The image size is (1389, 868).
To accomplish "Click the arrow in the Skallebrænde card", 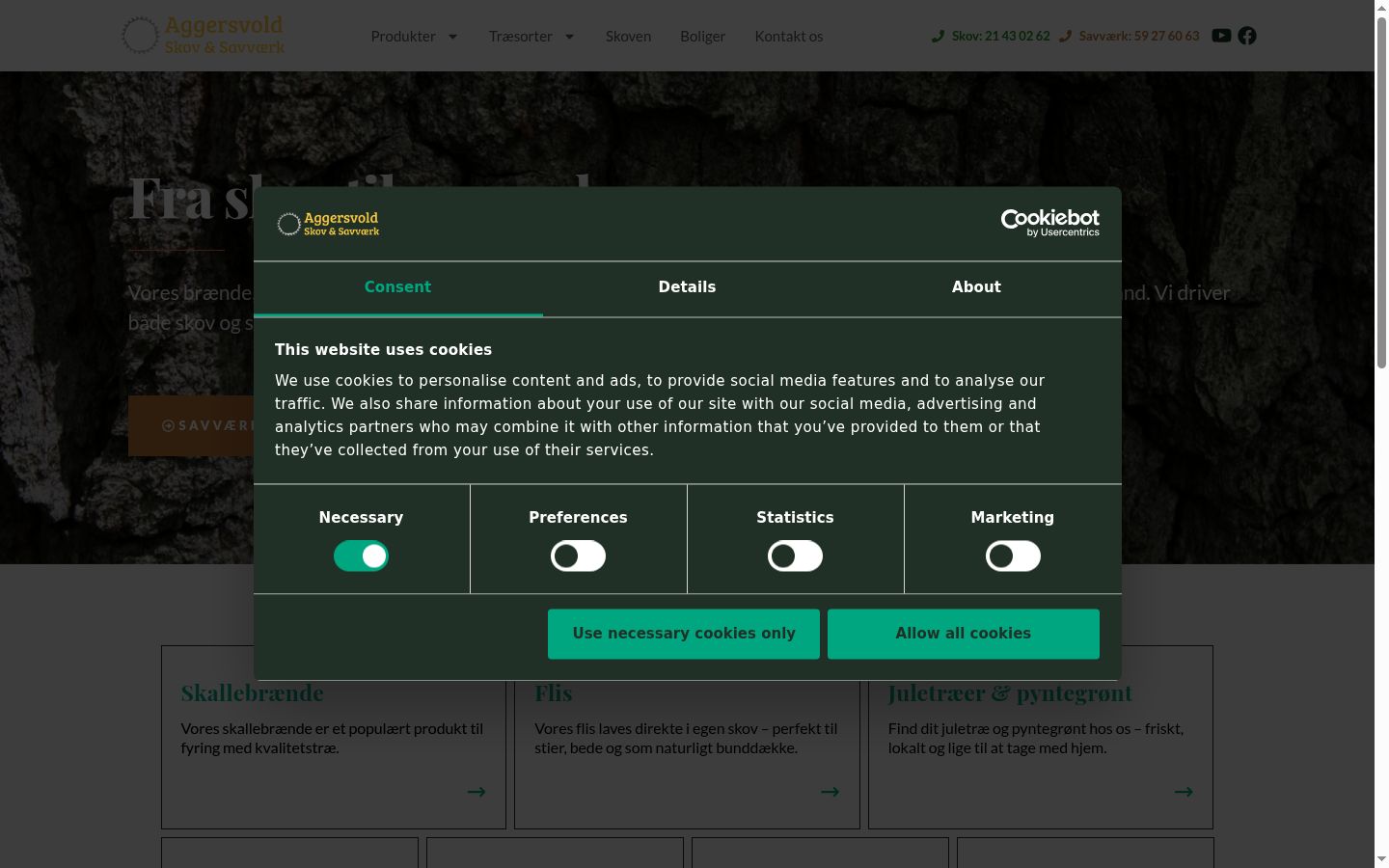I will click(477, 792).
